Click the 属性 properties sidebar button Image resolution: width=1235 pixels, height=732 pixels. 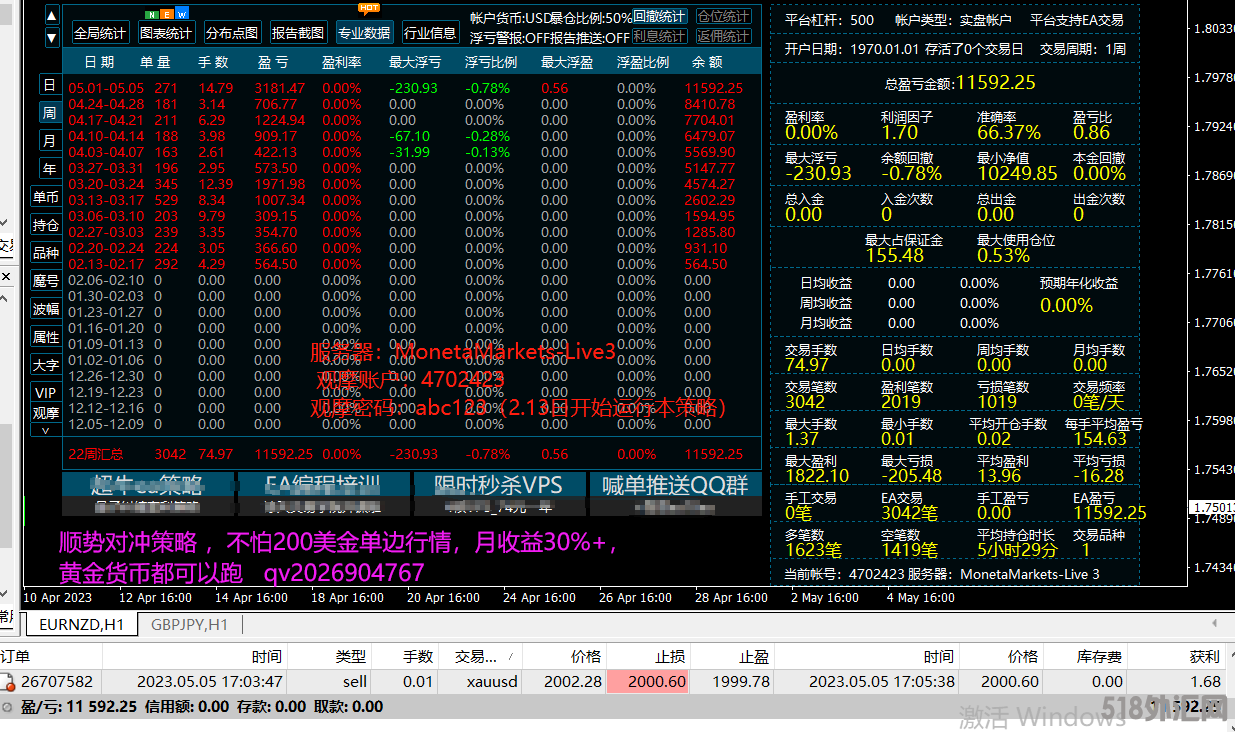coord(46,337)
